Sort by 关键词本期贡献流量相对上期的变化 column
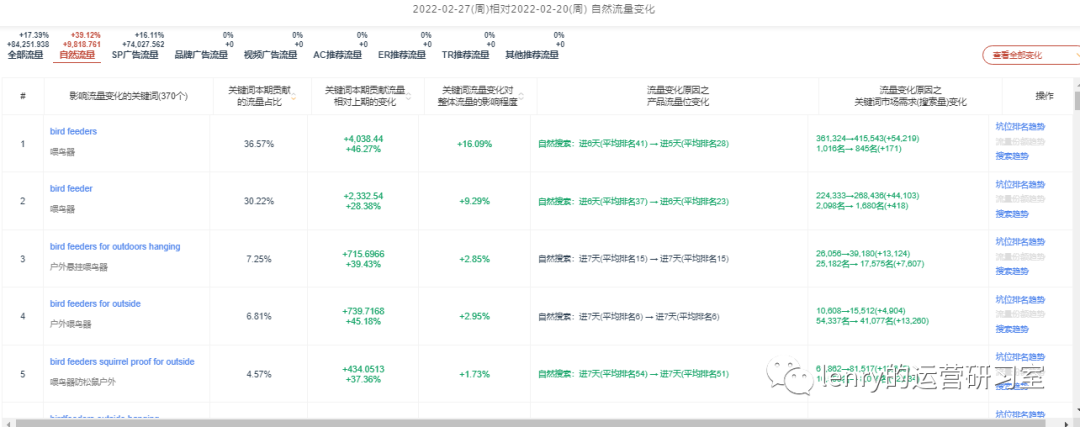The height and width of the screenshot is (427, 1080). (408, 96)
